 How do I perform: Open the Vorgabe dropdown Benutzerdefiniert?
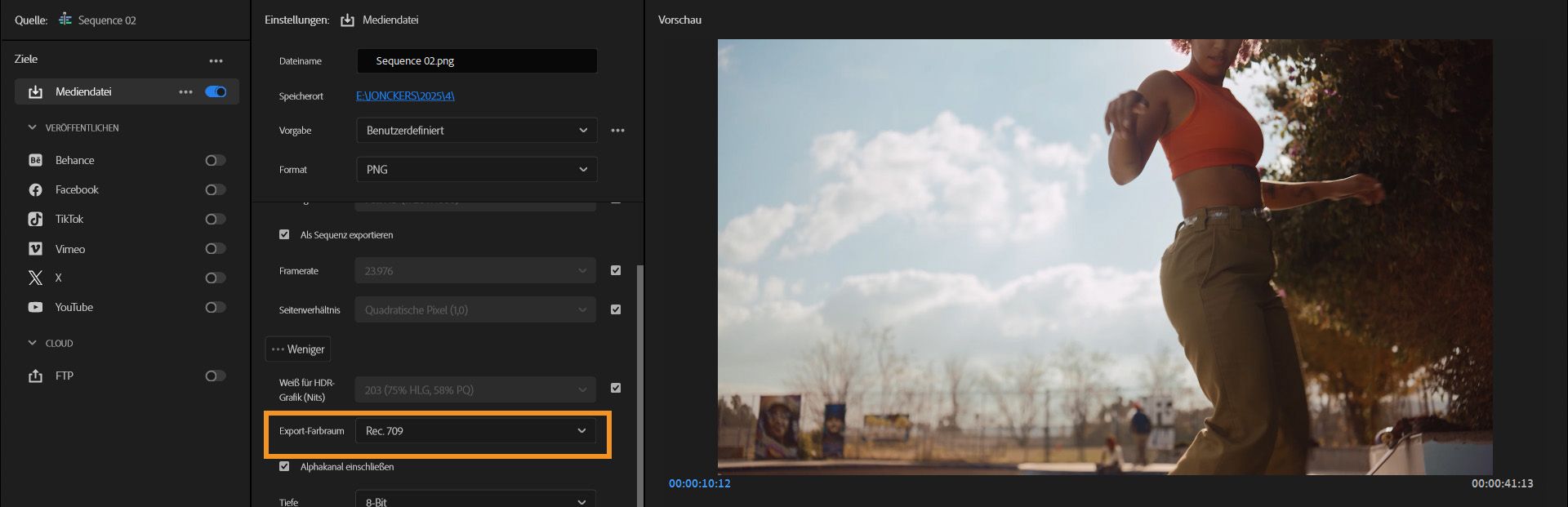coord(477,131)
